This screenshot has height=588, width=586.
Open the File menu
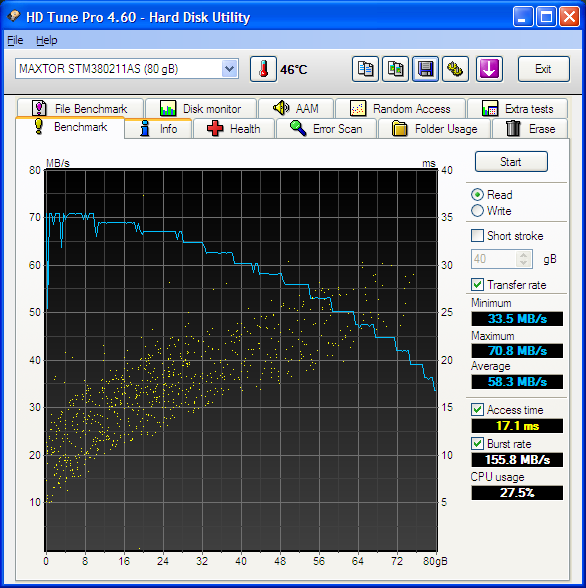pyautogui.click(x=15, y=40)
